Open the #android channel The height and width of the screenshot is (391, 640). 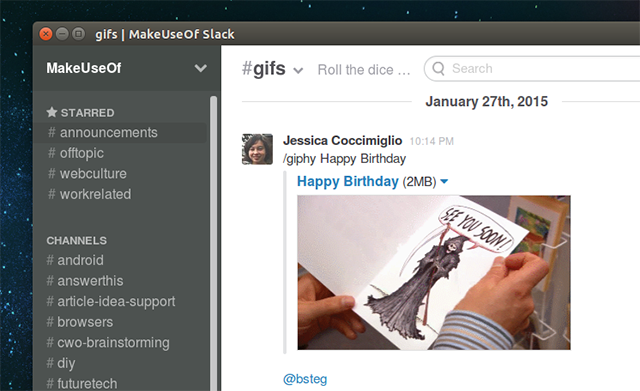coord(75,260)
